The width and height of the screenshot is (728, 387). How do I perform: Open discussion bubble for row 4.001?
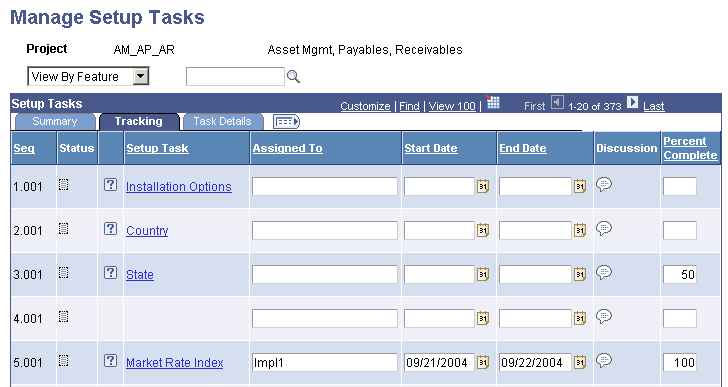click(x=604, y=317)
